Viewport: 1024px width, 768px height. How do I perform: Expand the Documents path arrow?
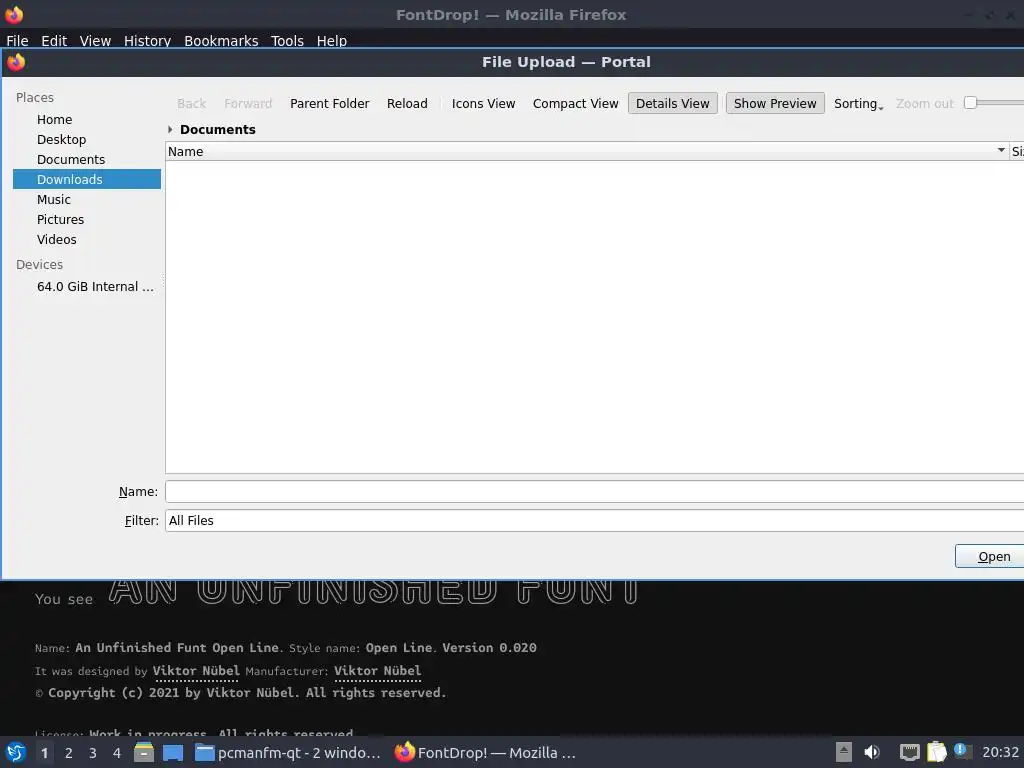coord(170,129)
